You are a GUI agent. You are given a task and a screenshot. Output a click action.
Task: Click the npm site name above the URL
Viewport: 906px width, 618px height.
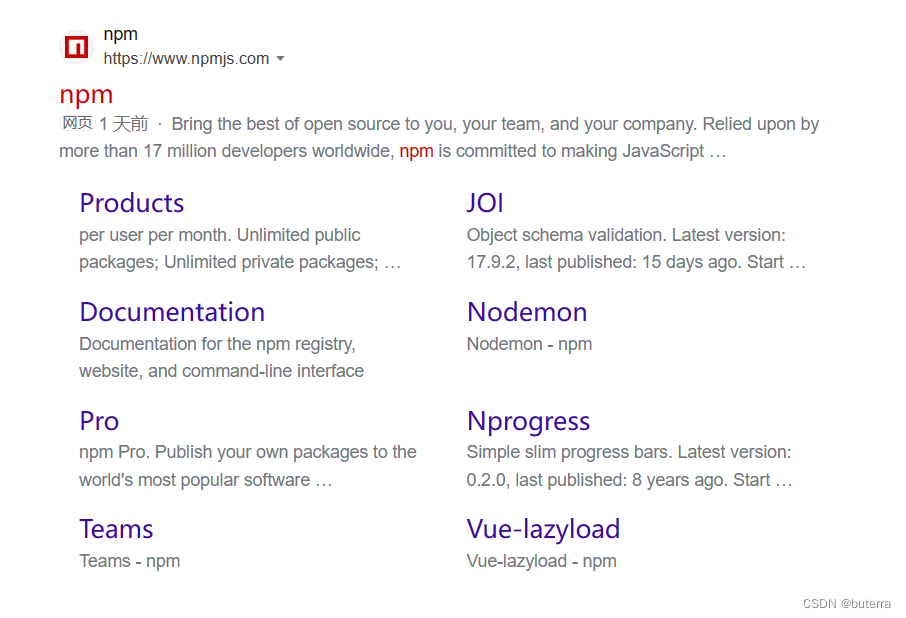coord(120,35)
